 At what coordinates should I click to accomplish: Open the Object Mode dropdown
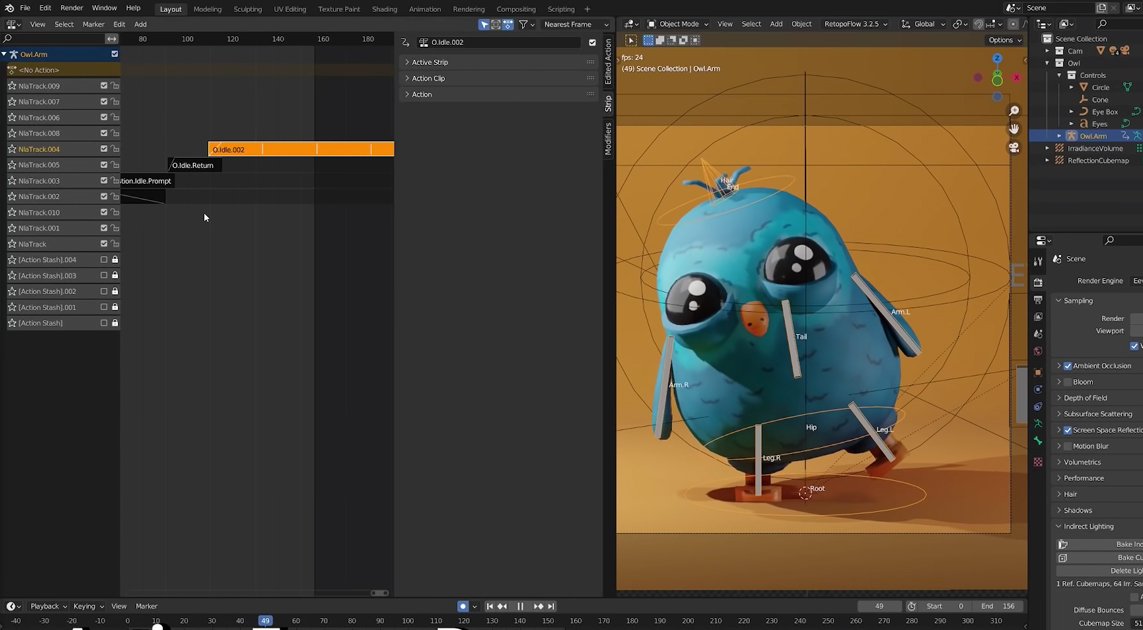click(x=678, y=24)
